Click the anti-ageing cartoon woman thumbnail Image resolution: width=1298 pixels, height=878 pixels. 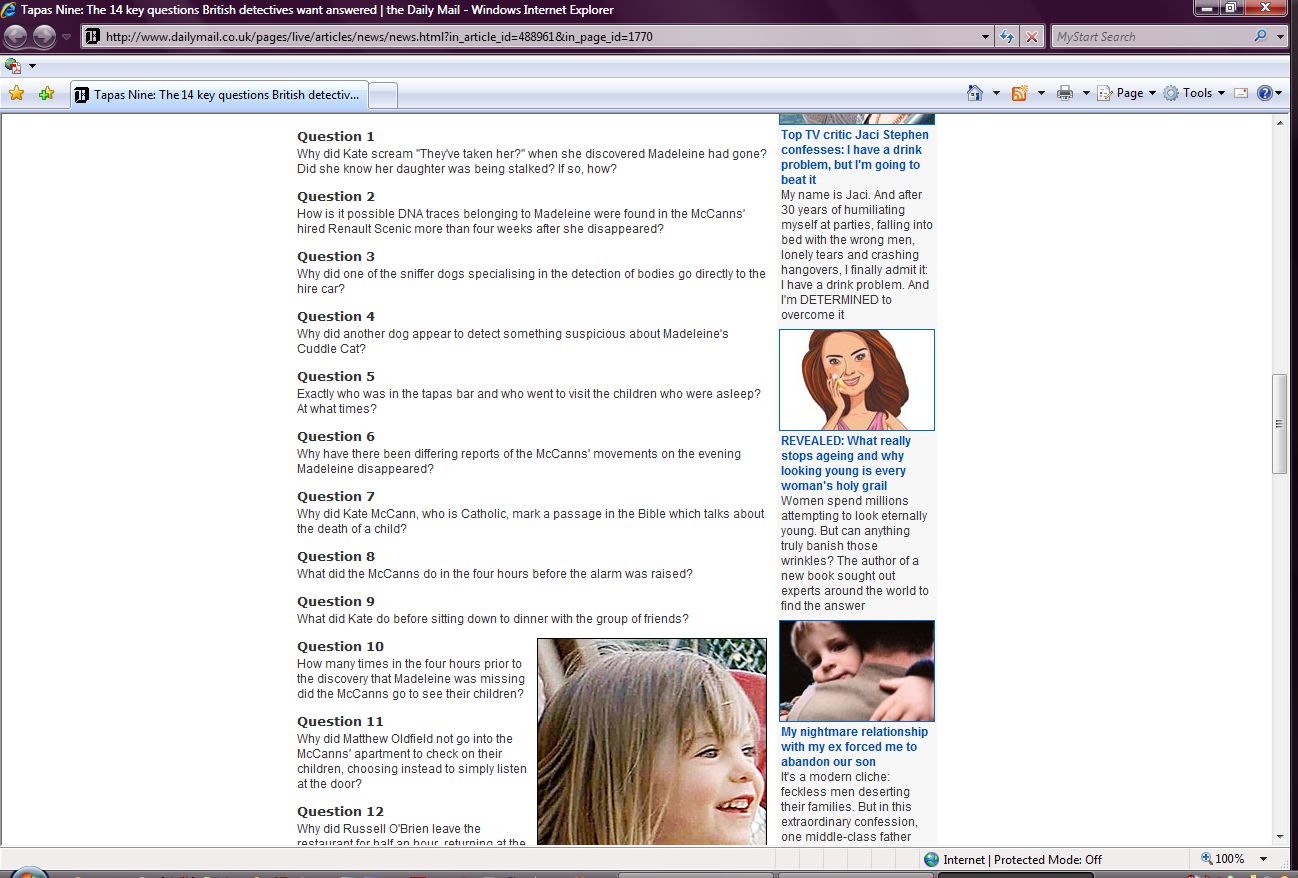tap(857, 380)
